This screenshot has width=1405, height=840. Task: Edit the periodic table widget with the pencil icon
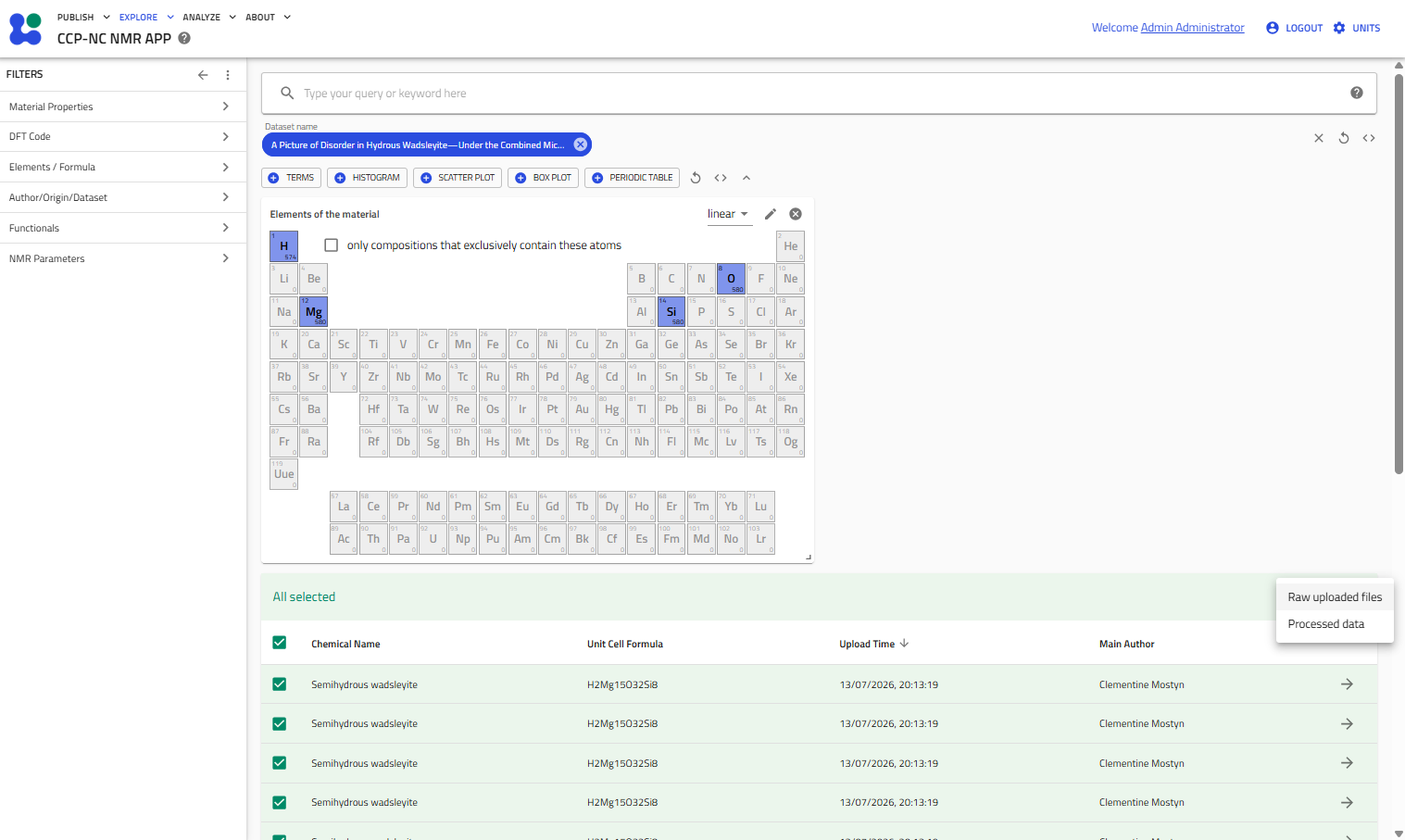[771, 214]
